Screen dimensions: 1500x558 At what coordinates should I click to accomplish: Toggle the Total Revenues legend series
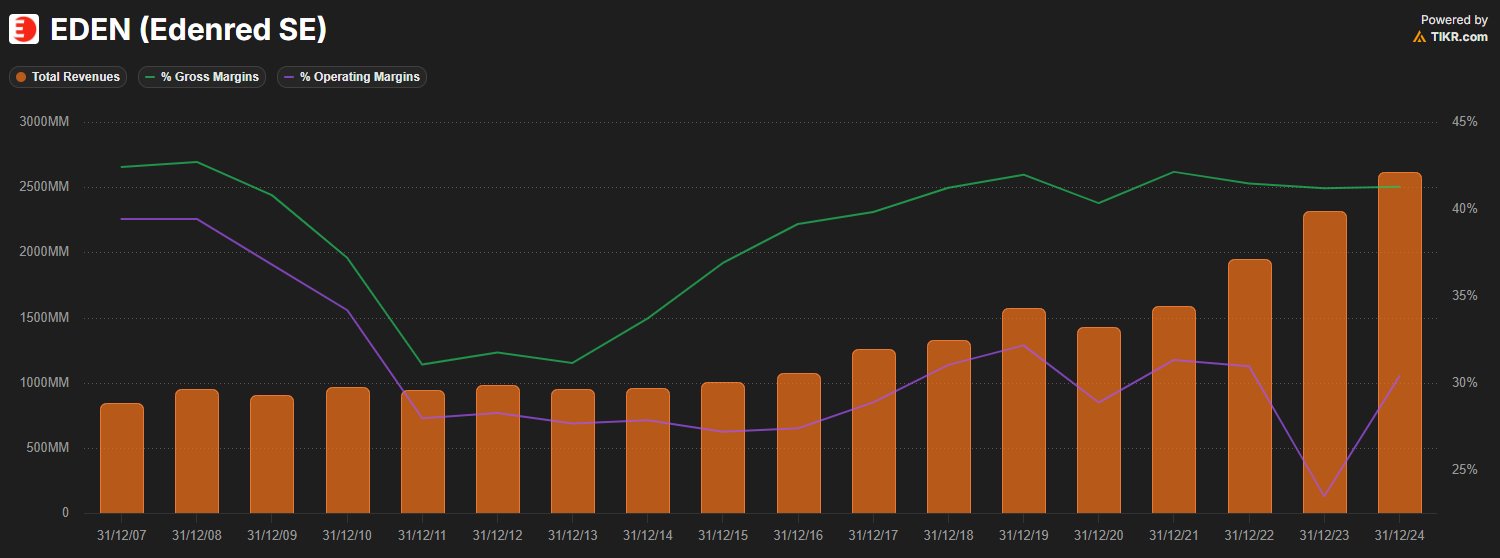point(68,77)
